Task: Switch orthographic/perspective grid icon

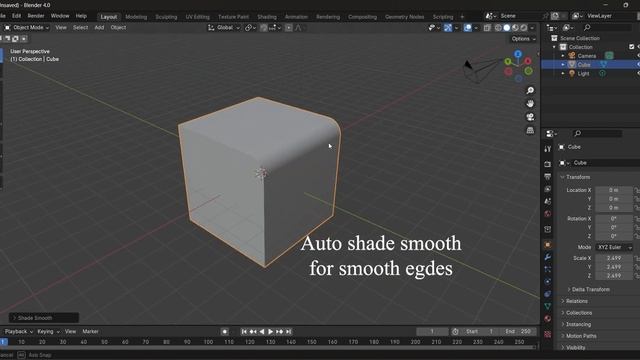Action: coord(530,131)
